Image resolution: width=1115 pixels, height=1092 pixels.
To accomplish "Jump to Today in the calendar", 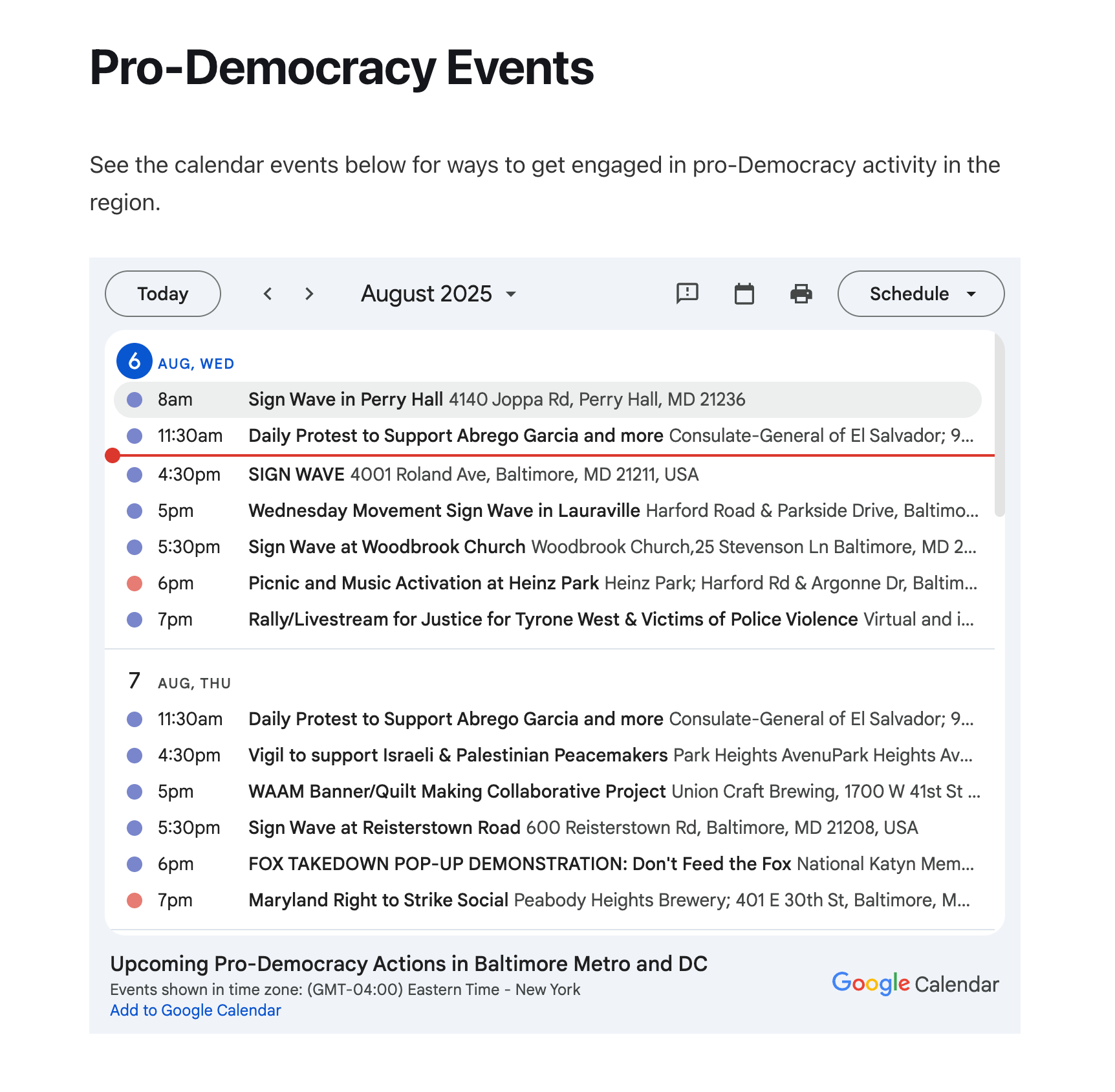I will tap(163, 294).
